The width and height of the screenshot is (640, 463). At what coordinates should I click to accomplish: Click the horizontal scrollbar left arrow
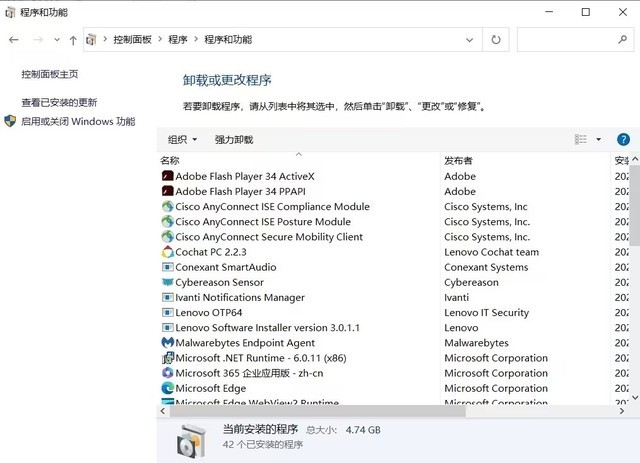click(x=163, y=411)
